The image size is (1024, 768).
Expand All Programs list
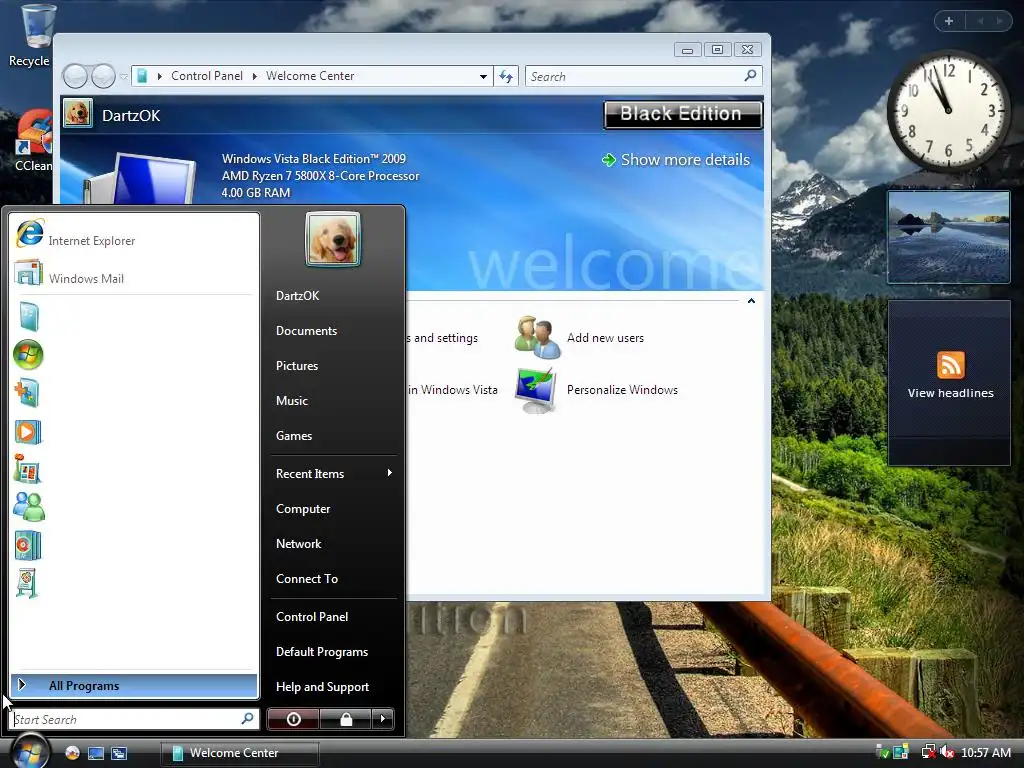(134, 686)
